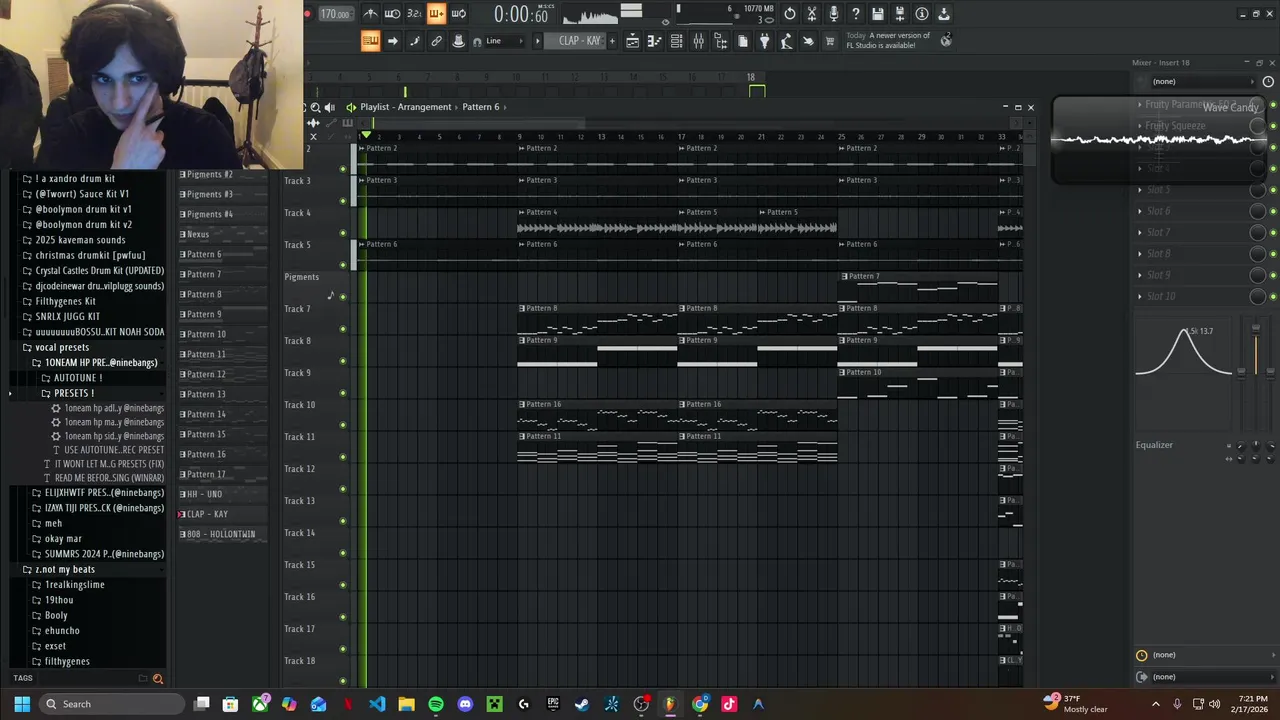Image resolution: width=1280 pixels, height=720 pixels.
Task: Enable wait for input before playing
Action: coord(392,14)
